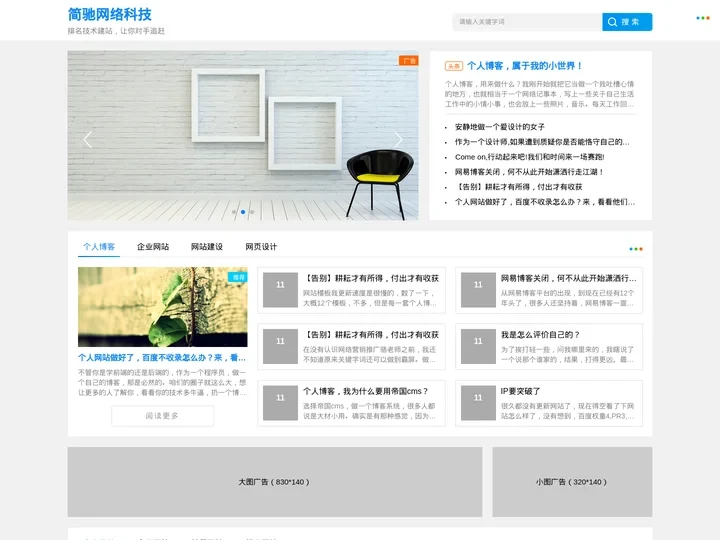Screen dimensions: 720x540
Task: Go to next carousel slide arrow
Action: [398, 140]
